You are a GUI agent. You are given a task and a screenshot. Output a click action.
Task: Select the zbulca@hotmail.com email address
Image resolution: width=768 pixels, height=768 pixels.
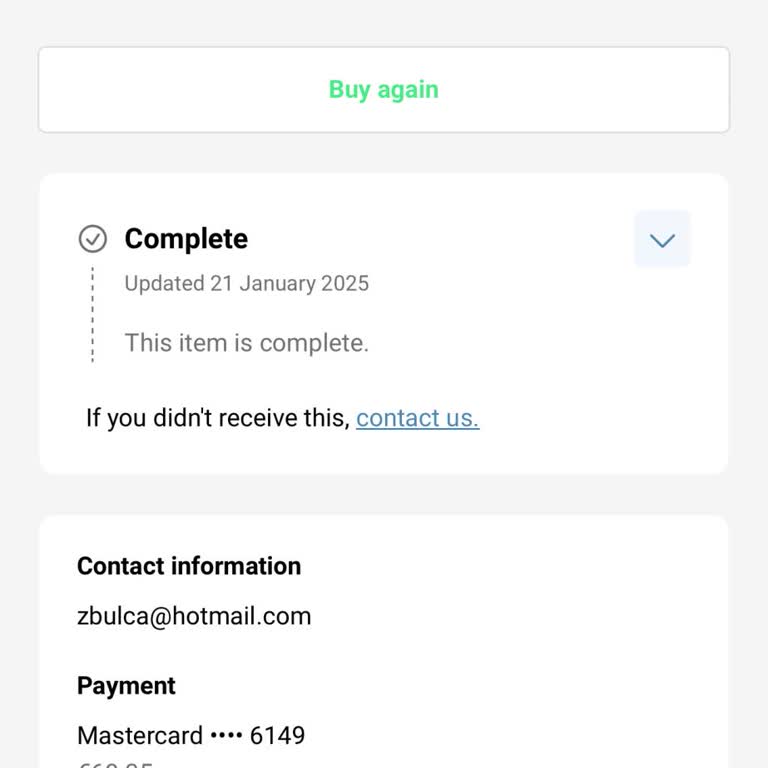[x=194, y=616]
